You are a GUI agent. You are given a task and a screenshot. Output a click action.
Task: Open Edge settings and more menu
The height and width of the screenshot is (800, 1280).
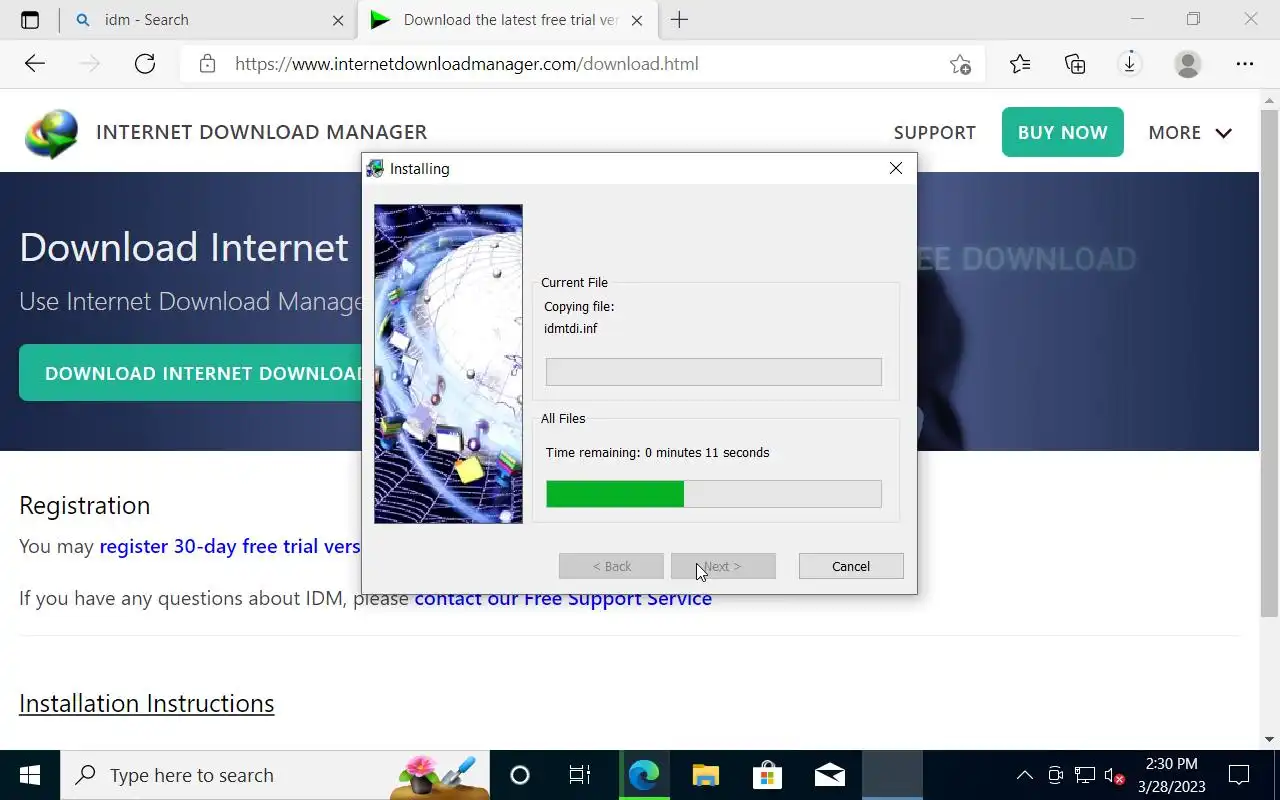[1245, 64]
